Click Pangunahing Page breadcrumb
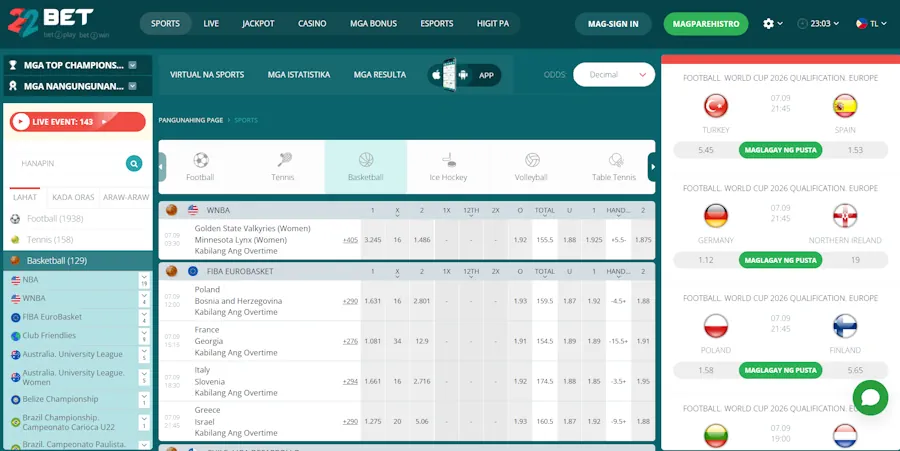This screenshot has height=451, width=900. pos(191,120)
